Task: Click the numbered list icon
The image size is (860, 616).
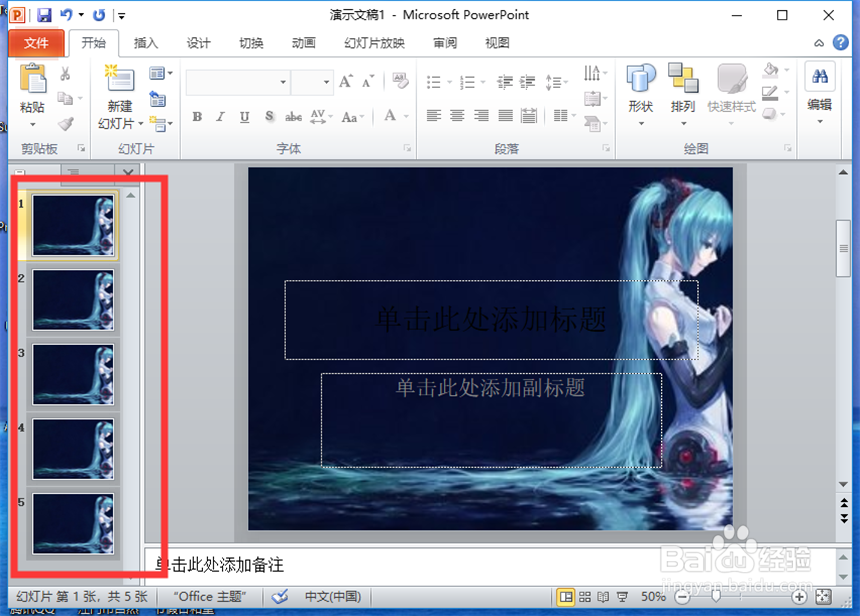Action: [468, 82]
